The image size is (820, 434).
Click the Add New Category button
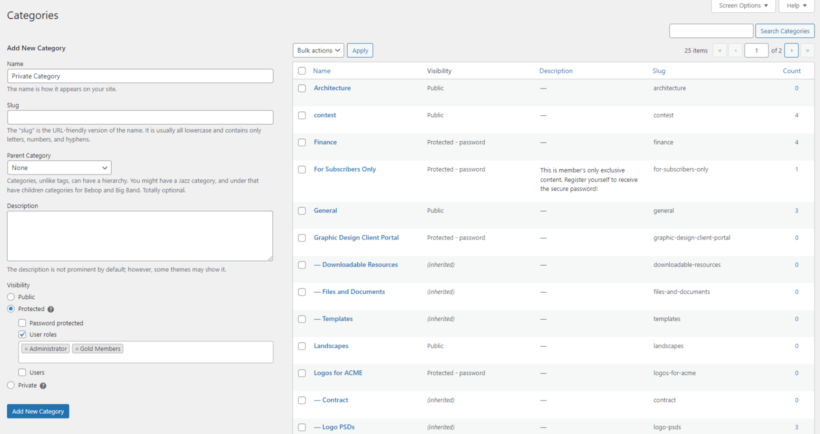[38, 411]
